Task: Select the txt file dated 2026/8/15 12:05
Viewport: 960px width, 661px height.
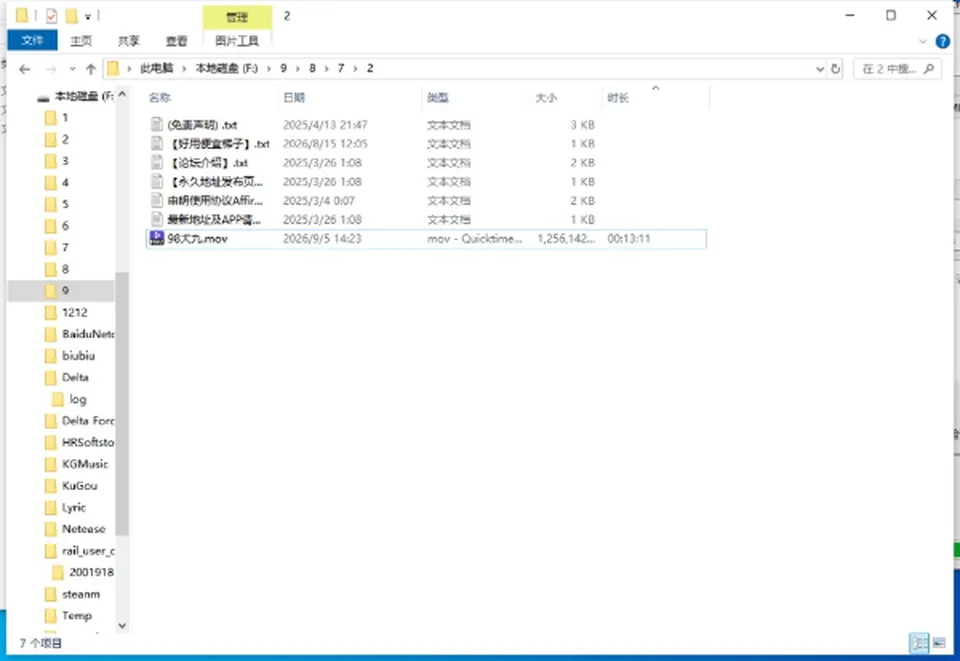Action: click(426, 143)
